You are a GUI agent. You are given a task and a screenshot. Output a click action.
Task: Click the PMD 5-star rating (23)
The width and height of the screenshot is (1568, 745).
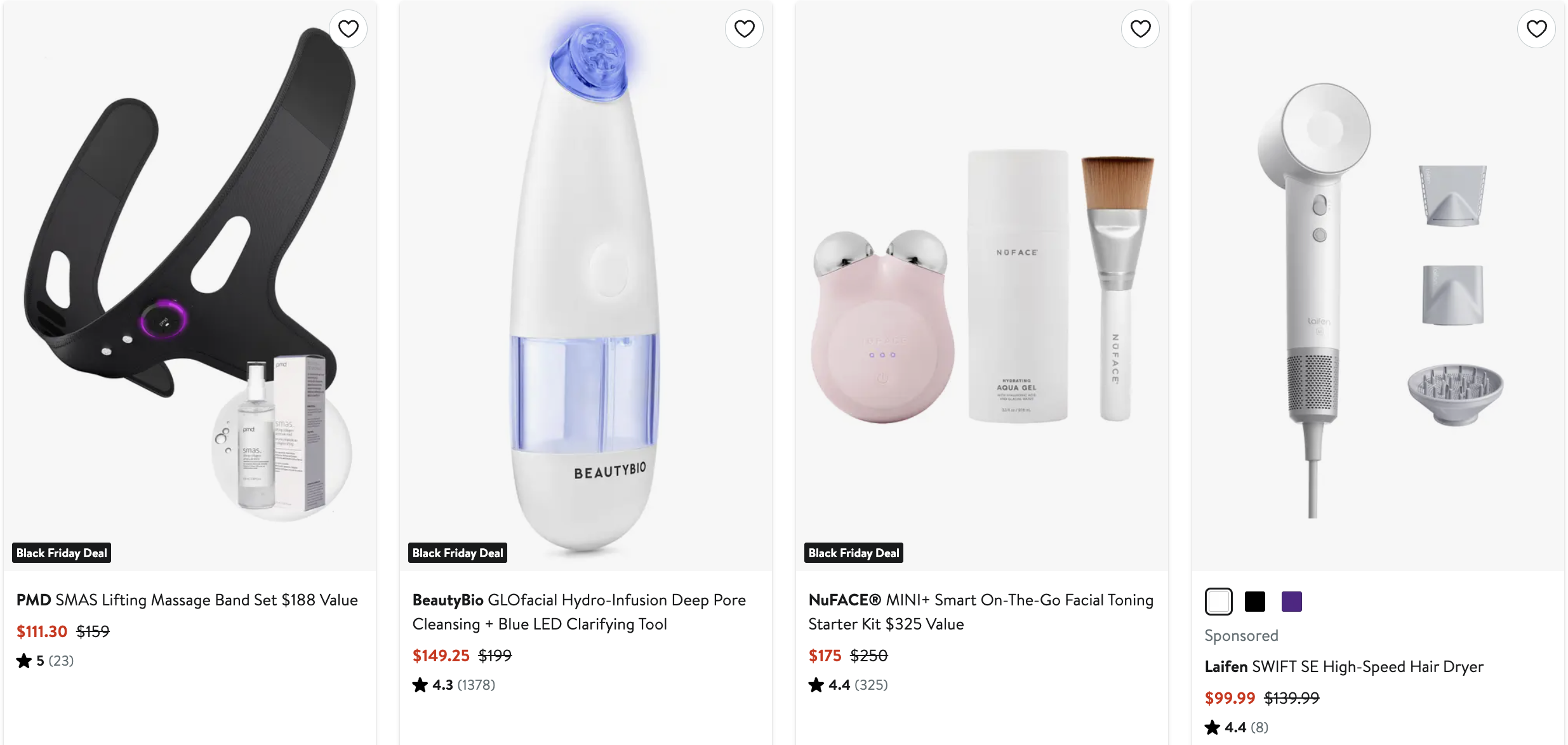45,661
